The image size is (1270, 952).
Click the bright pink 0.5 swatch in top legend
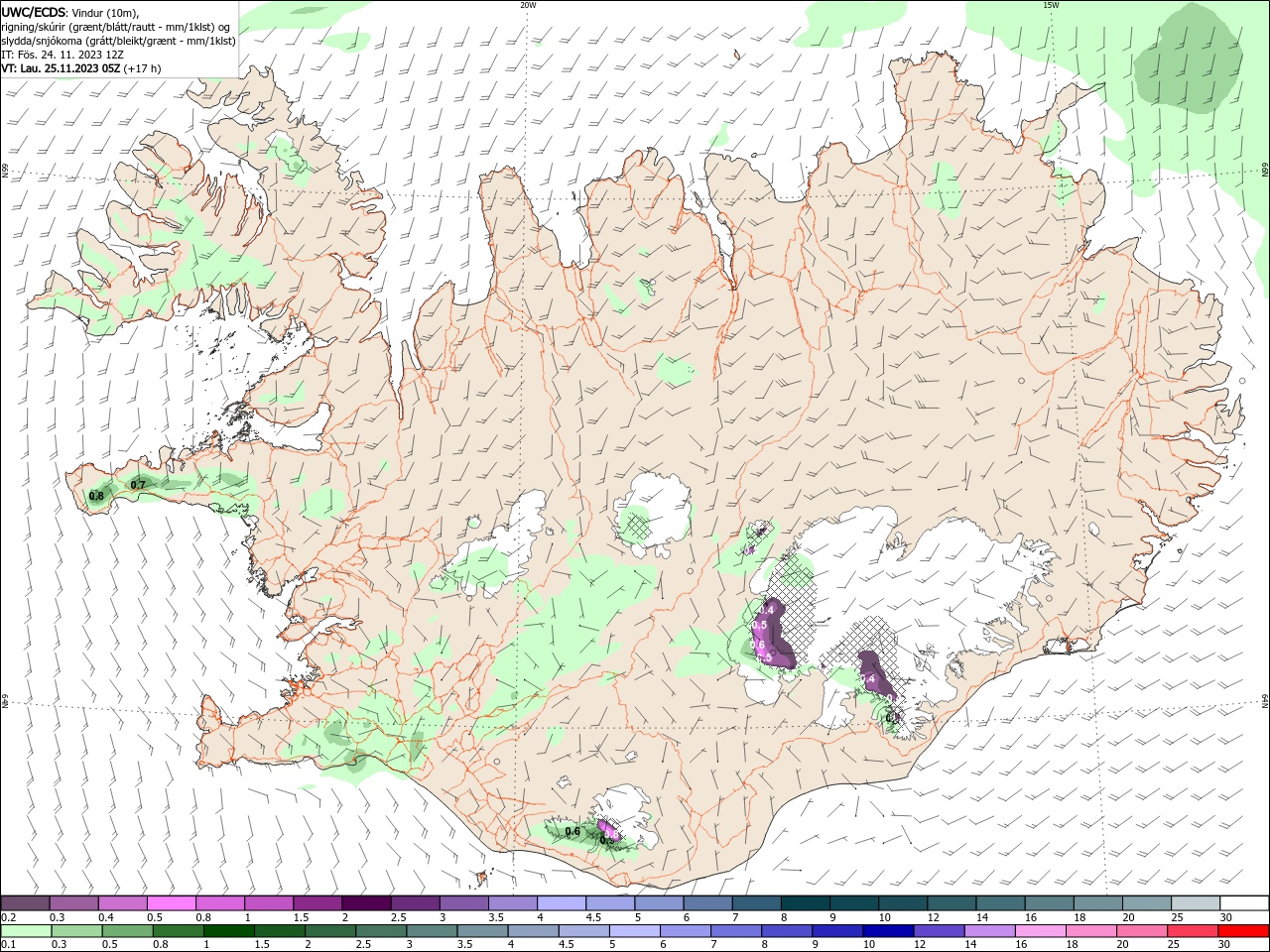(x=171, y=903)
